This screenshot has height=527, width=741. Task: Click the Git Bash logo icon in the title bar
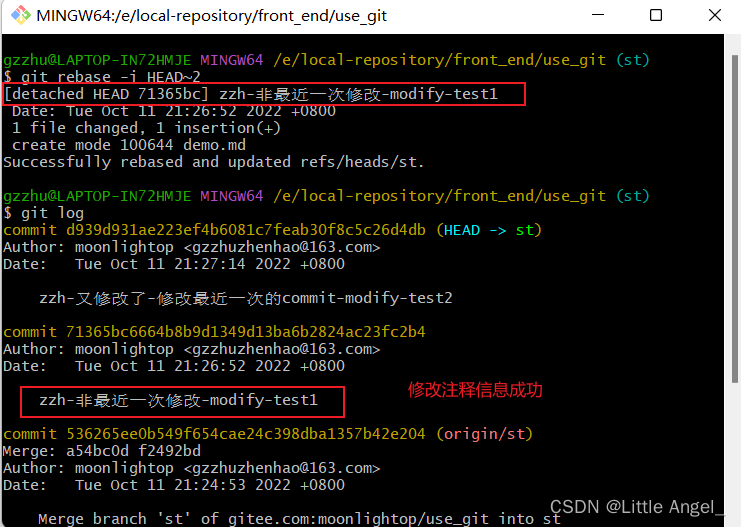(21, 15)
